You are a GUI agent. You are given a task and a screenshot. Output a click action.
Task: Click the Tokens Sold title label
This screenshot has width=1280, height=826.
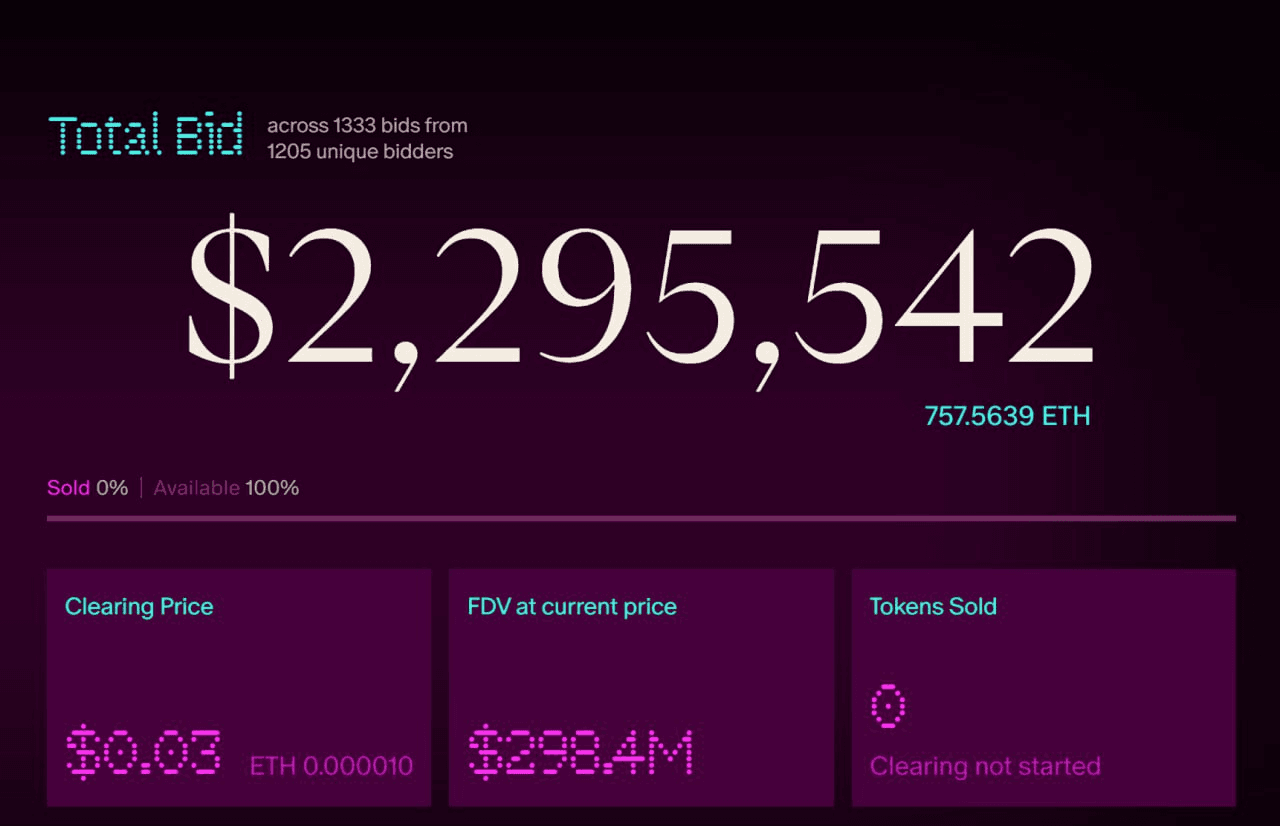(x=933, y=607)
